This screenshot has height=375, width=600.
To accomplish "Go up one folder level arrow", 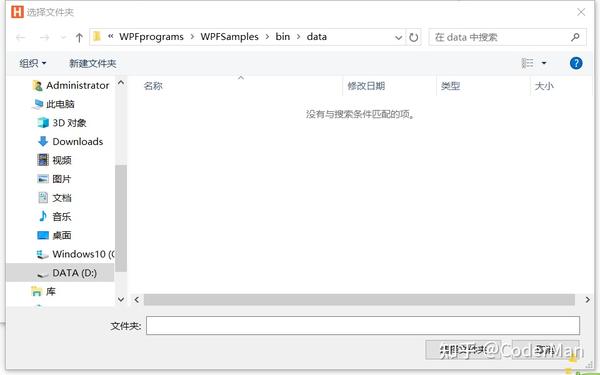I will click(x=79, y=38).
